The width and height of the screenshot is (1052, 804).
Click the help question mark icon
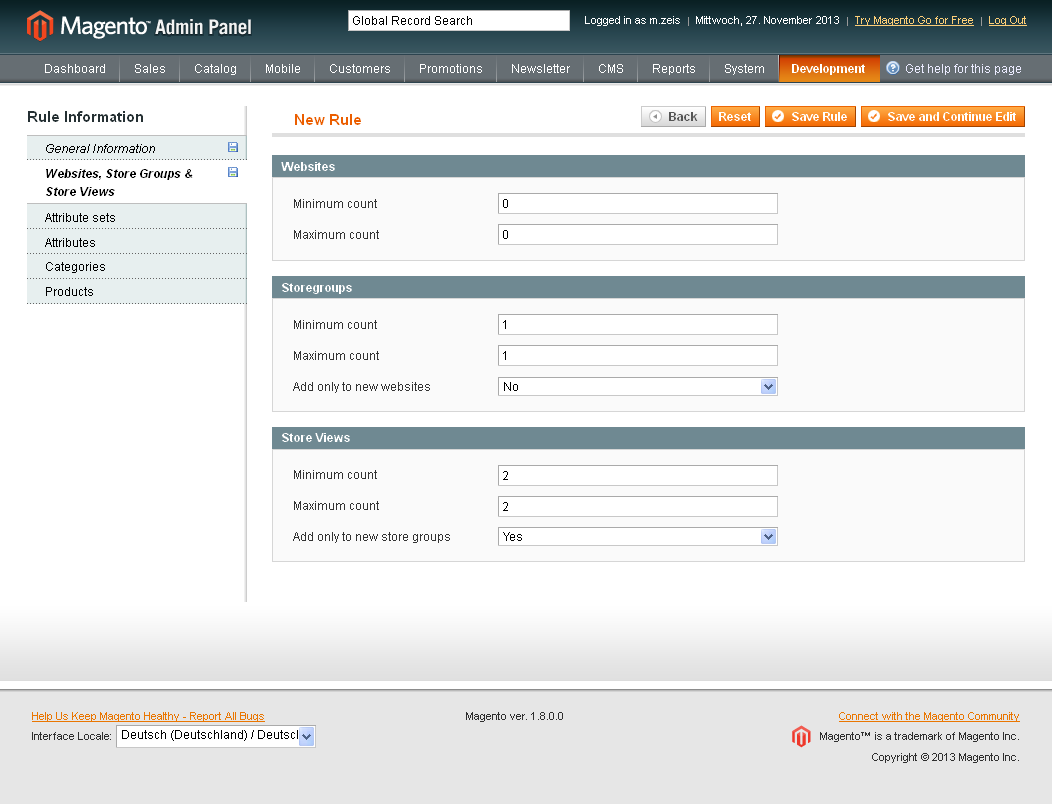(x=892, y=68)
